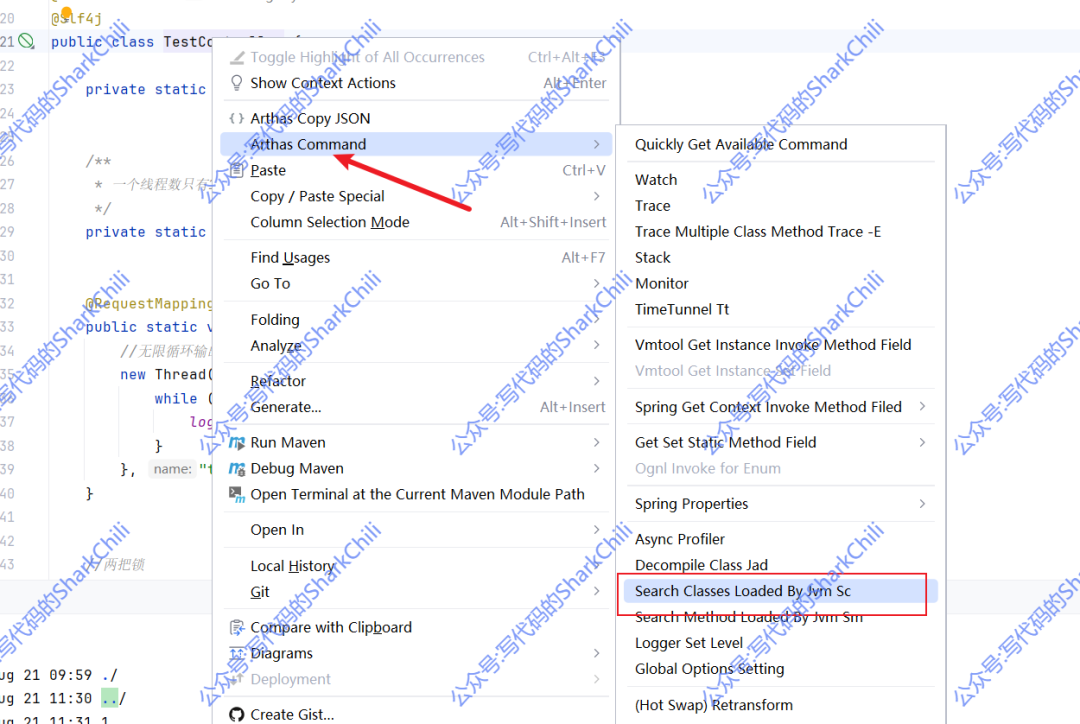Choose the Trace command

781,206
